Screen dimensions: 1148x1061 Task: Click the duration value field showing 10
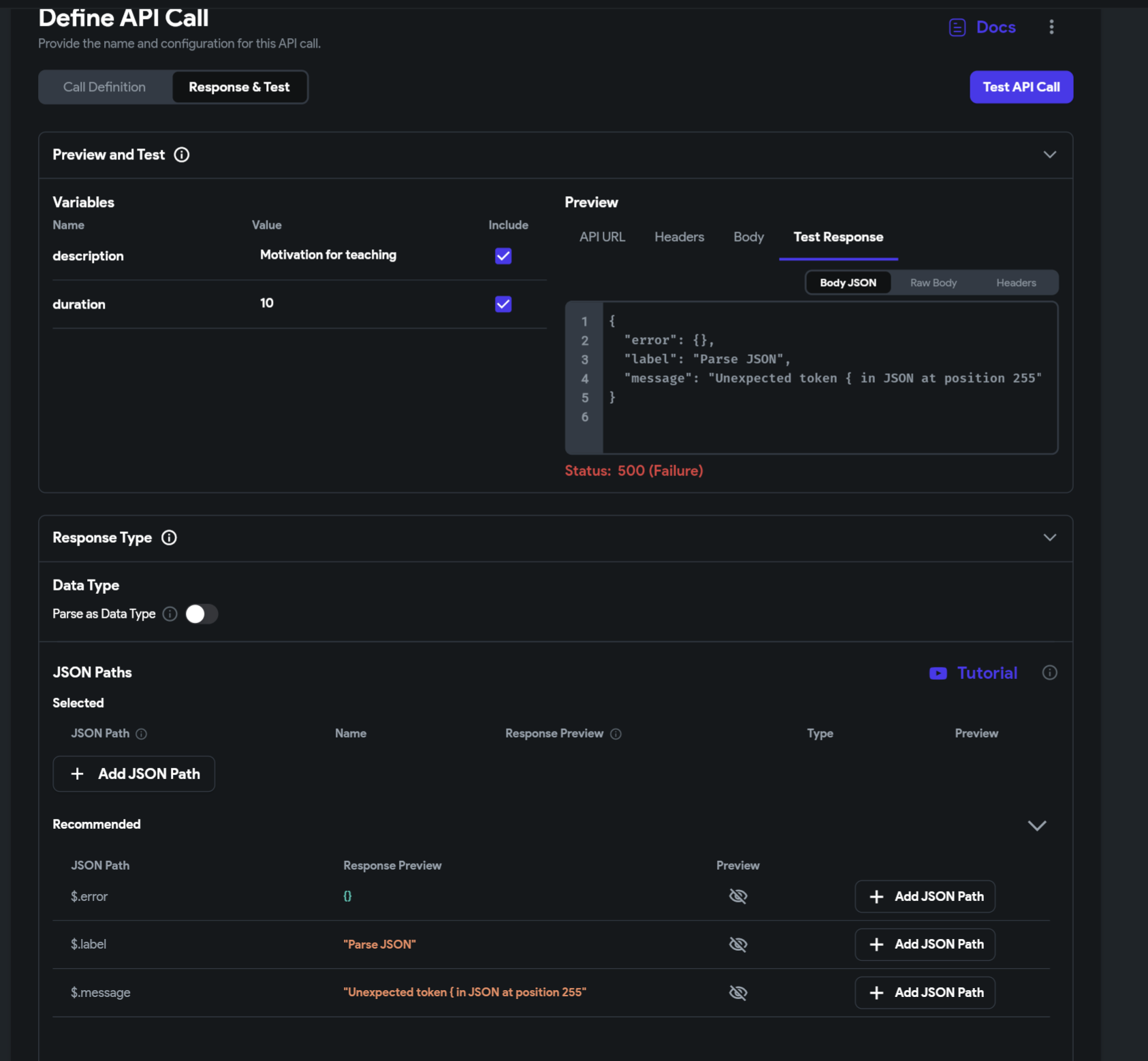pyautogui.click(x=267, y=303)
